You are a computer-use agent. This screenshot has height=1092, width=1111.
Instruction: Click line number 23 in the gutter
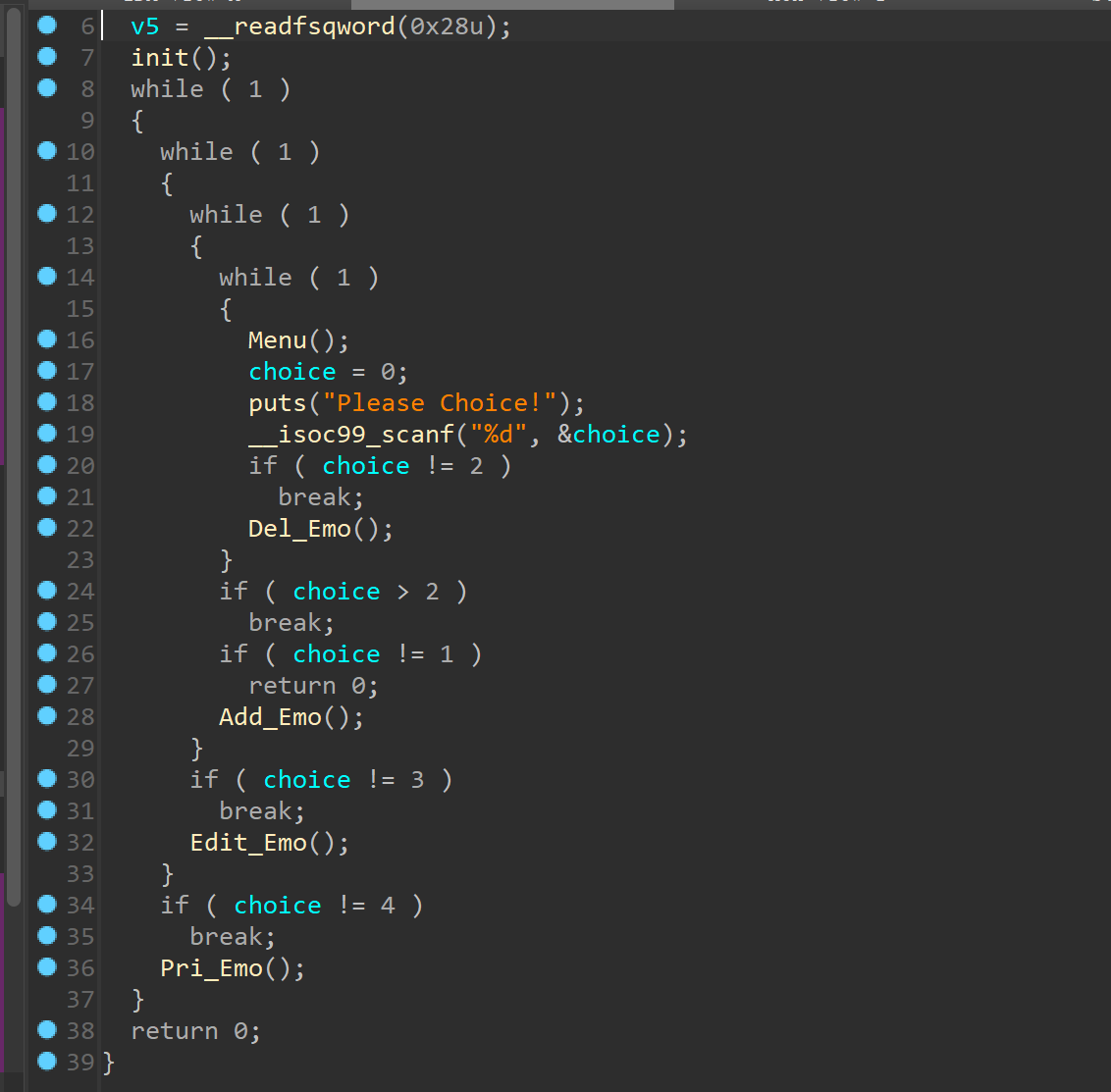click(x=80, y=560)
